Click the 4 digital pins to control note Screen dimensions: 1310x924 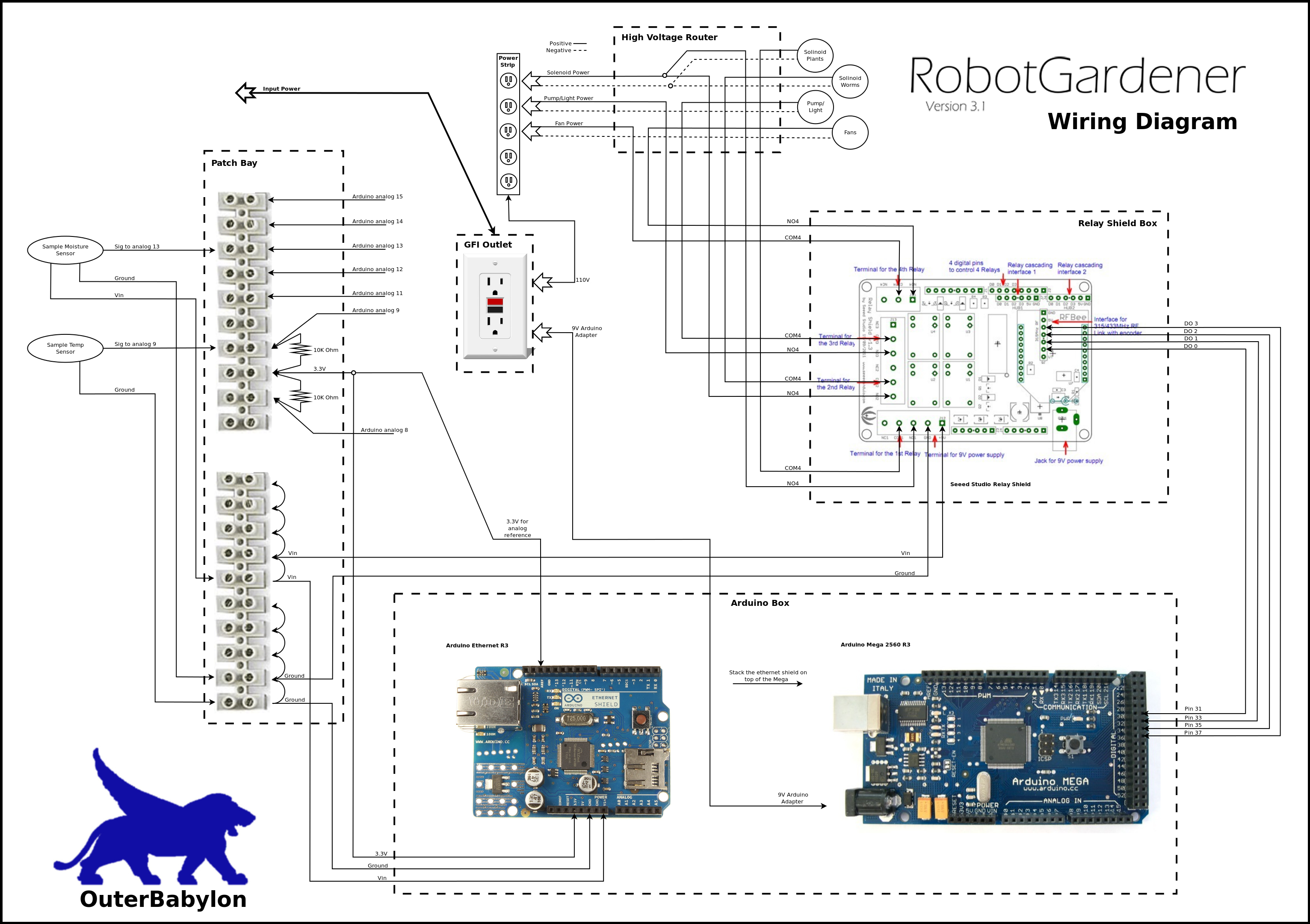(974, 266)
